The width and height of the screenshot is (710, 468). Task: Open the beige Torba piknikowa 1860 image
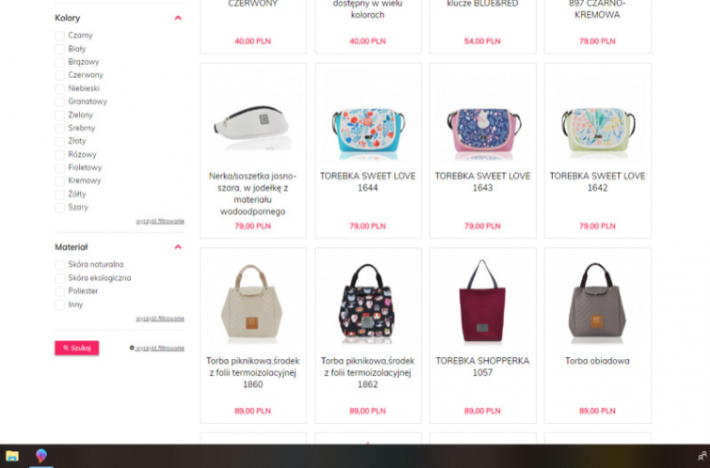252,302
